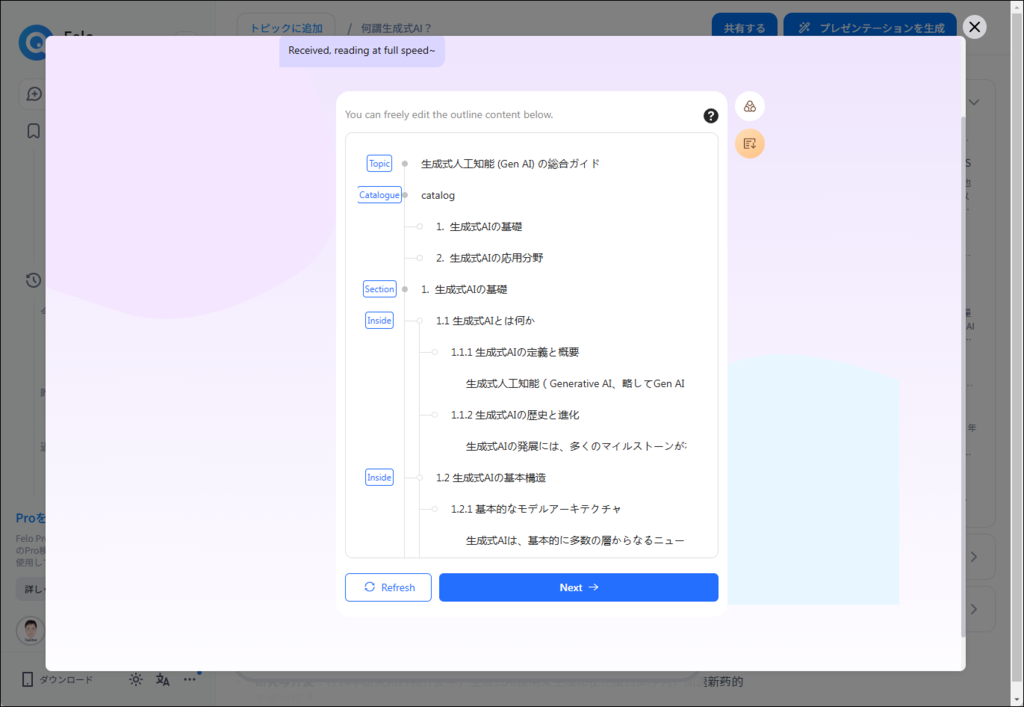Click the Received, reading at full speed~ message
The image size is (1024, 707).
coord(362,50)
